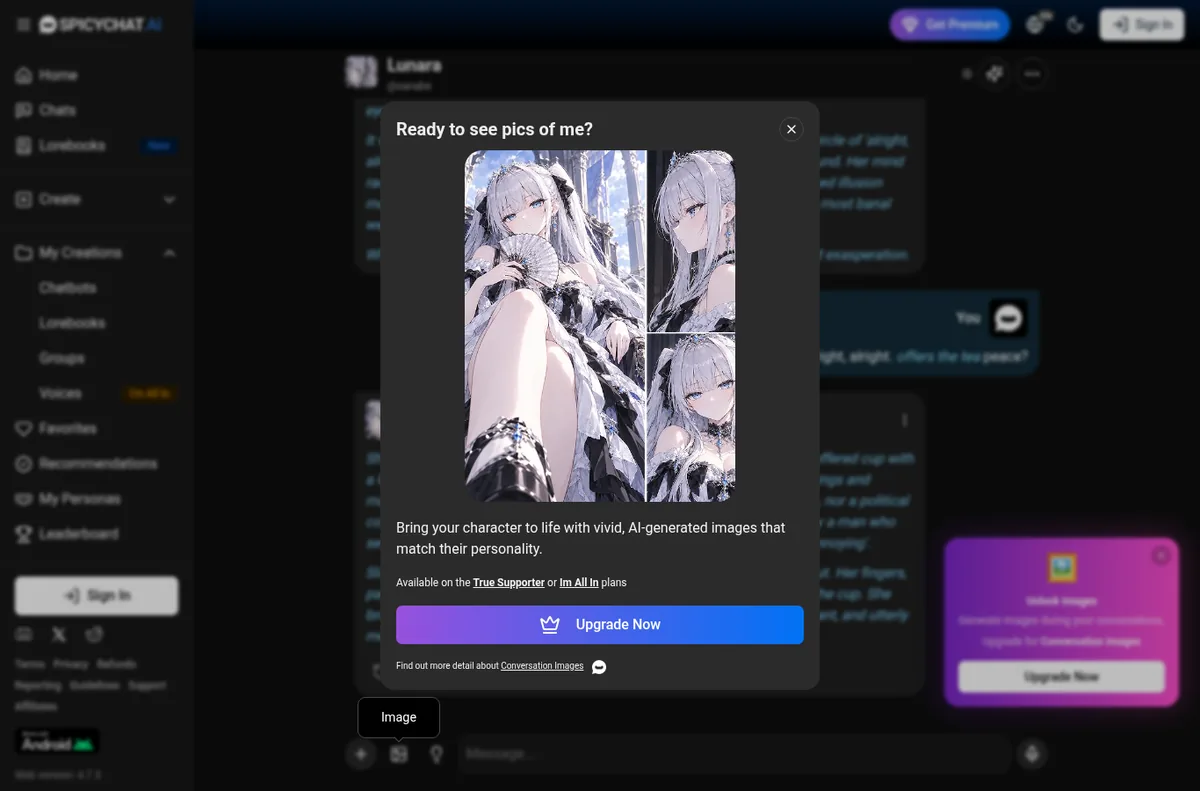Image resolution: width=1200 pixels, height=791 pixels.
Task: Click the Support footer link
Action: (147, 686)
